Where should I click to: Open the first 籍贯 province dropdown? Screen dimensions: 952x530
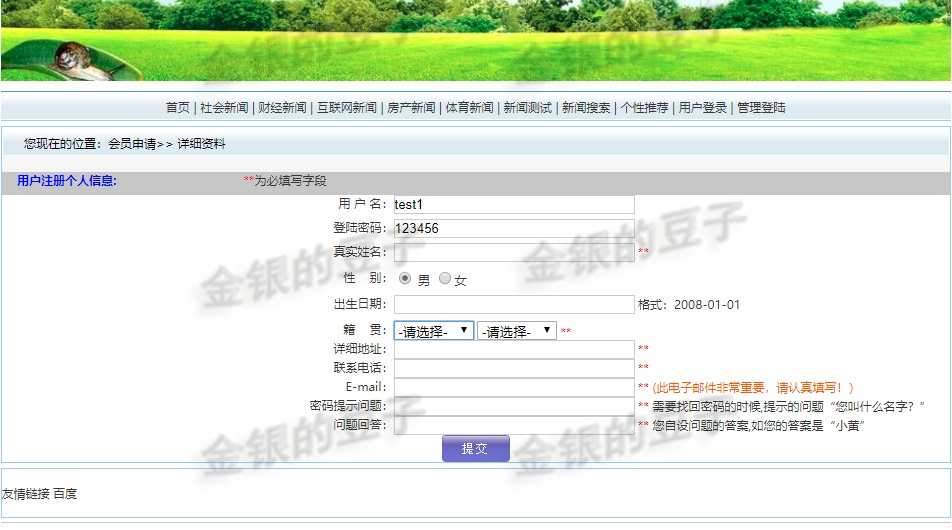click(x=434, y=331)
